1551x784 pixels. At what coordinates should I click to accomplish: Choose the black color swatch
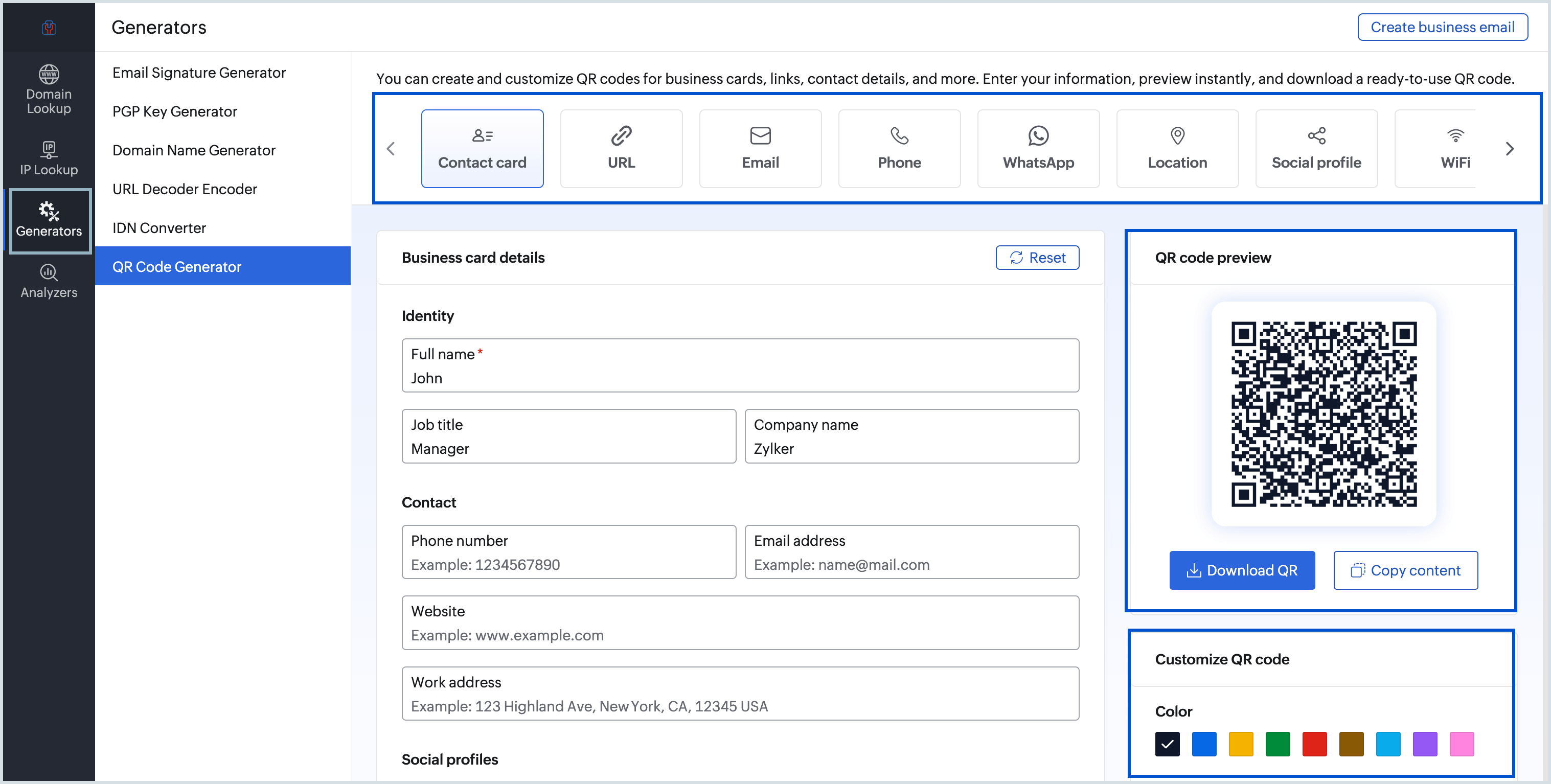pyautogui.click(x=1168, y=744)
